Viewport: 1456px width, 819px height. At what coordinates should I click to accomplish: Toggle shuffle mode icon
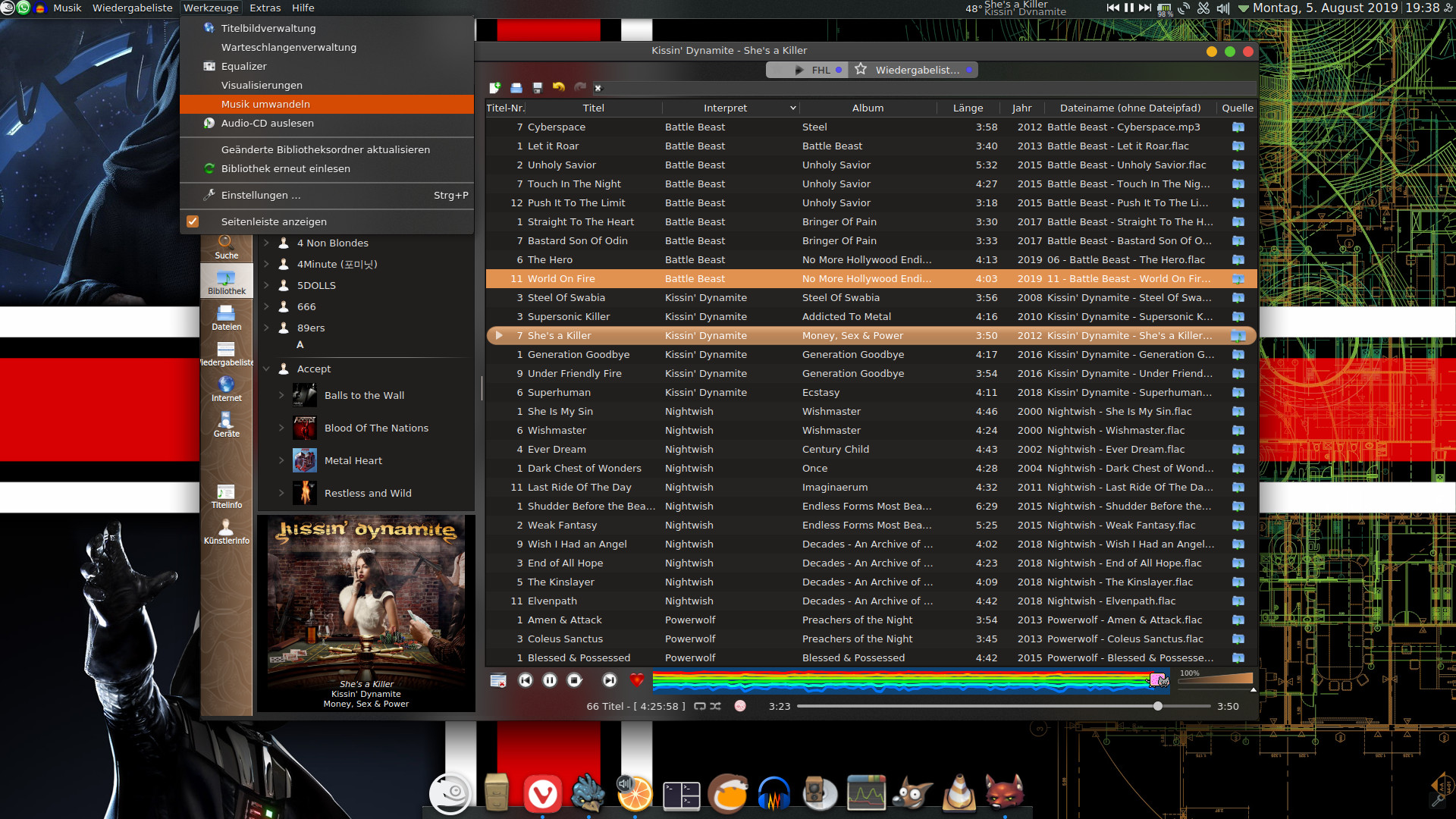click(x=716, y=706)
